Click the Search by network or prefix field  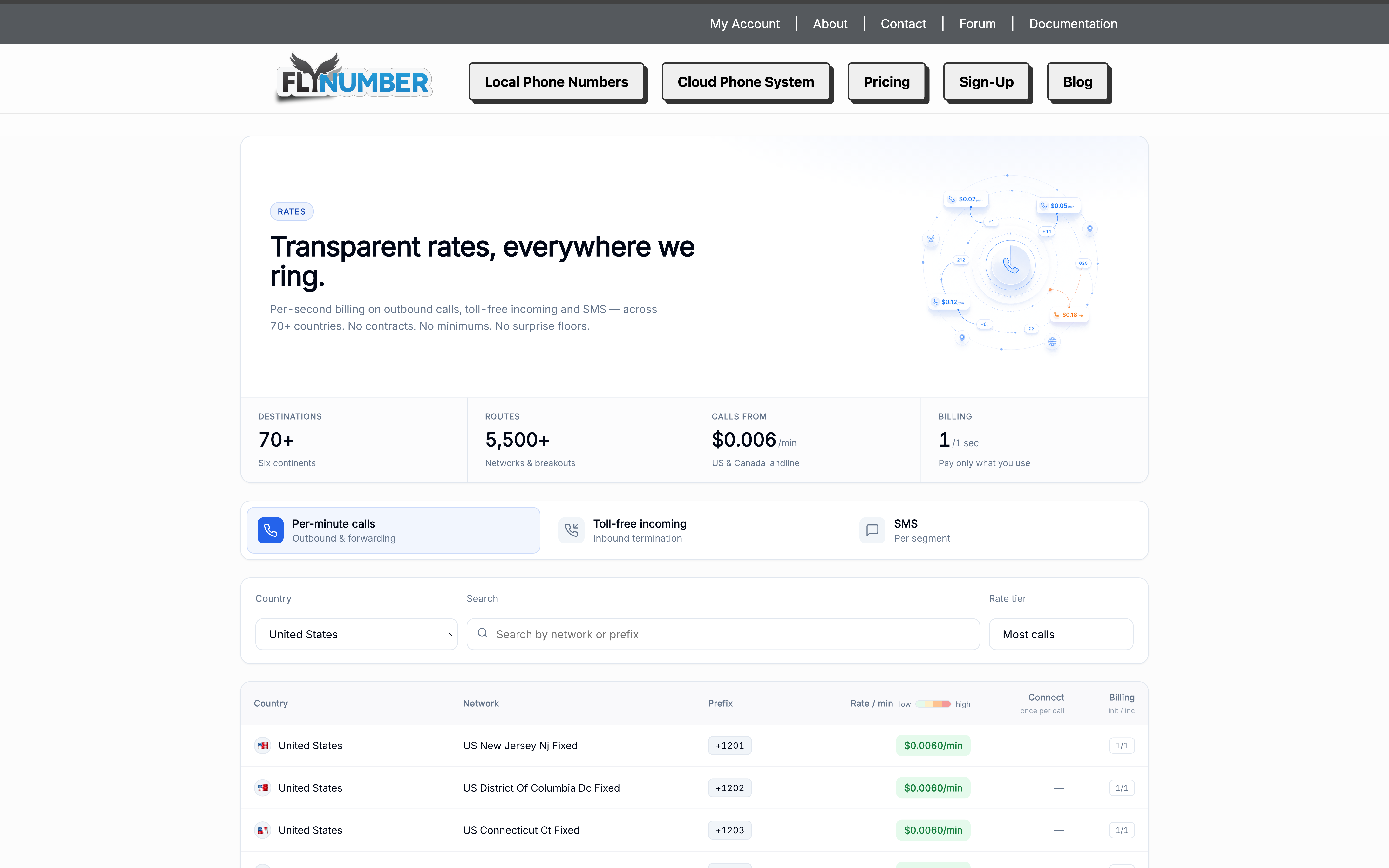click(x=723, y=634)
